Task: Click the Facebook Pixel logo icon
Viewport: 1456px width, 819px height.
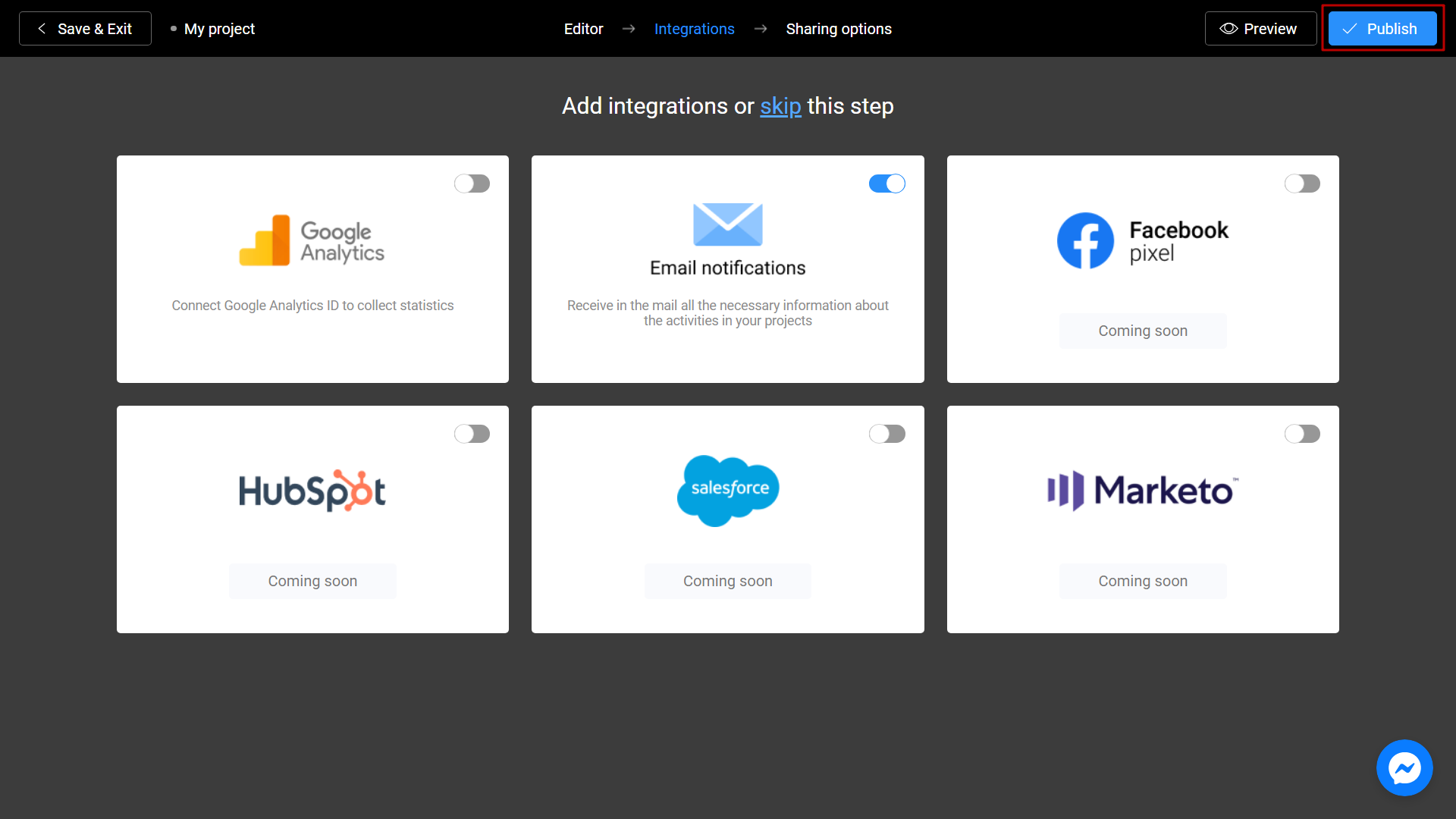Action: (1084, 240)
